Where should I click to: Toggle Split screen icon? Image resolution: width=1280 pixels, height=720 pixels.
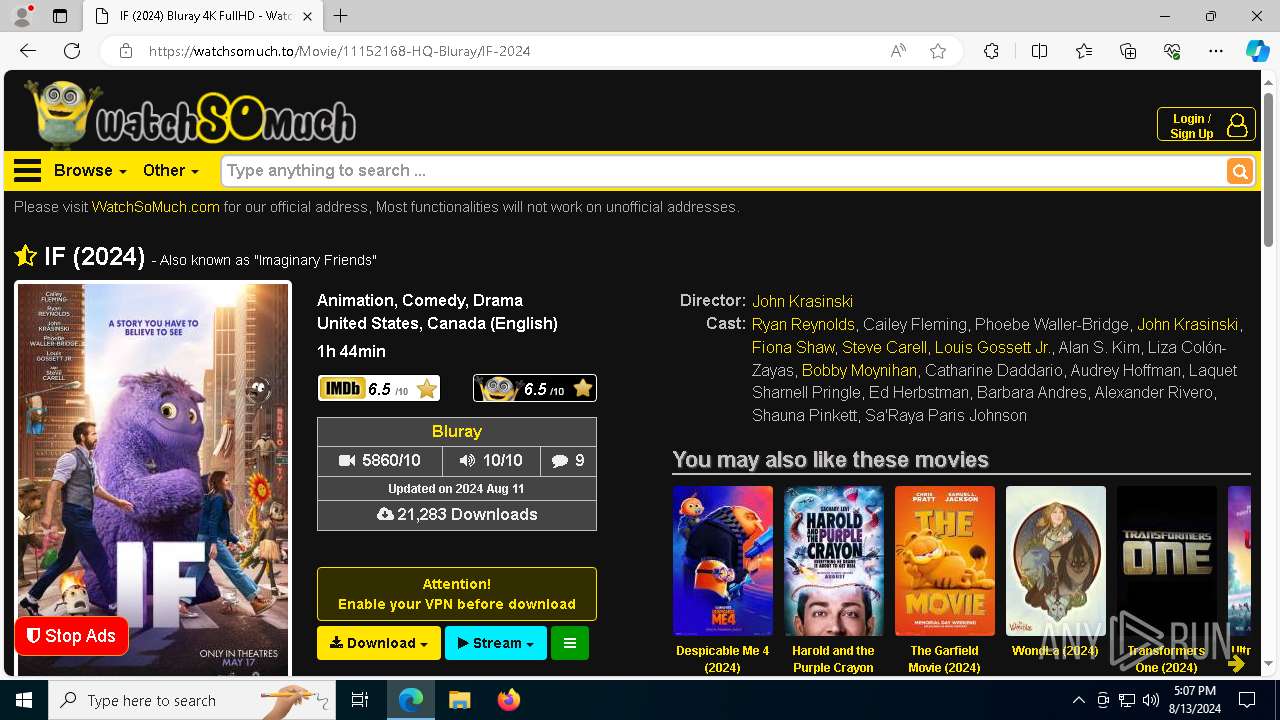[x=1039, y=51]
